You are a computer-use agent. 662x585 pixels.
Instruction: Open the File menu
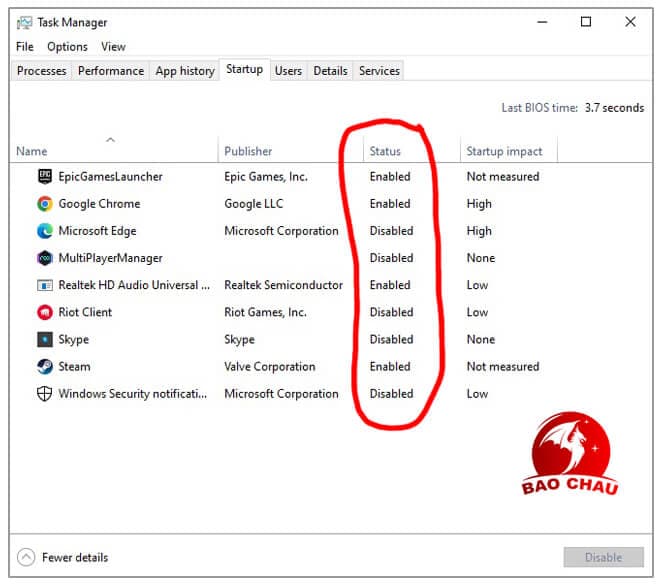click(24, 46)
